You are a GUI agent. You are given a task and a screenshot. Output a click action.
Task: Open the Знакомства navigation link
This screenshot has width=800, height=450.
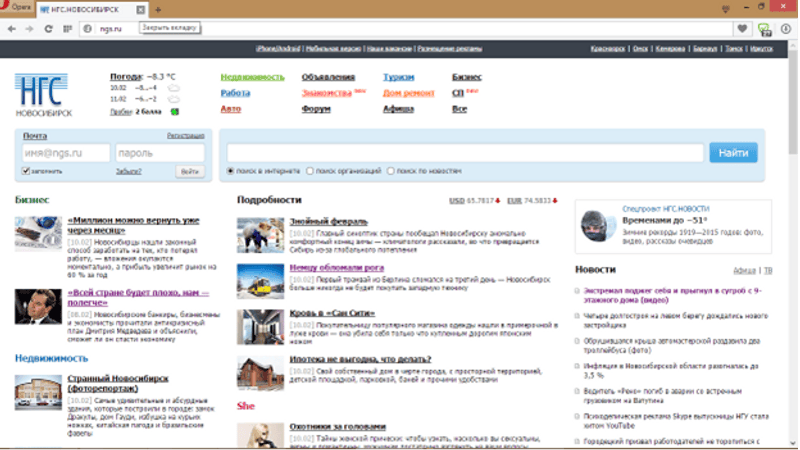point(327,93)
